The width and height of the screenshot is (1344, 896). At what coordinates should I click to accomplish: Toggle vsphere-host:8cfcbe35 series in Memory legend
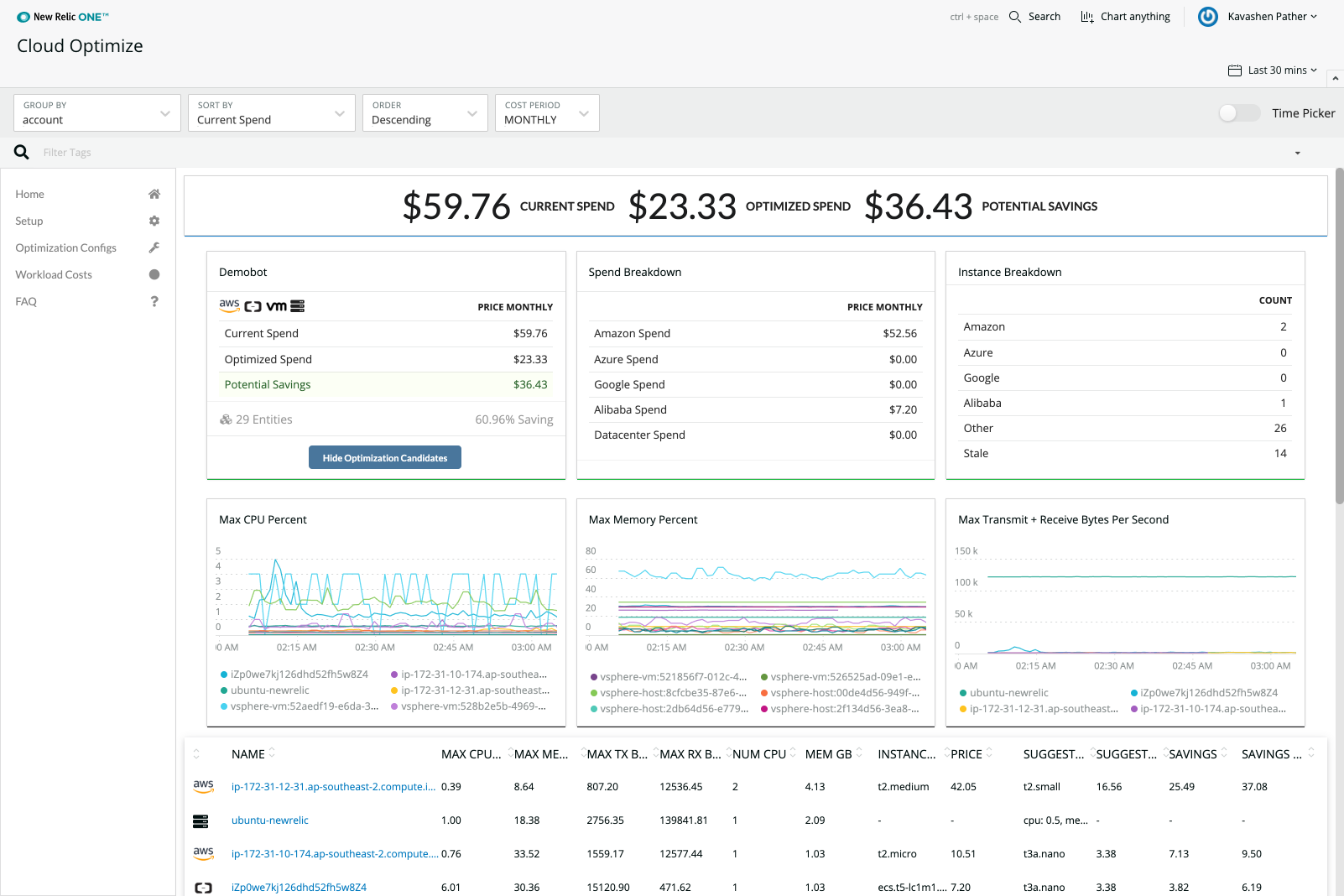coord(669,692)
